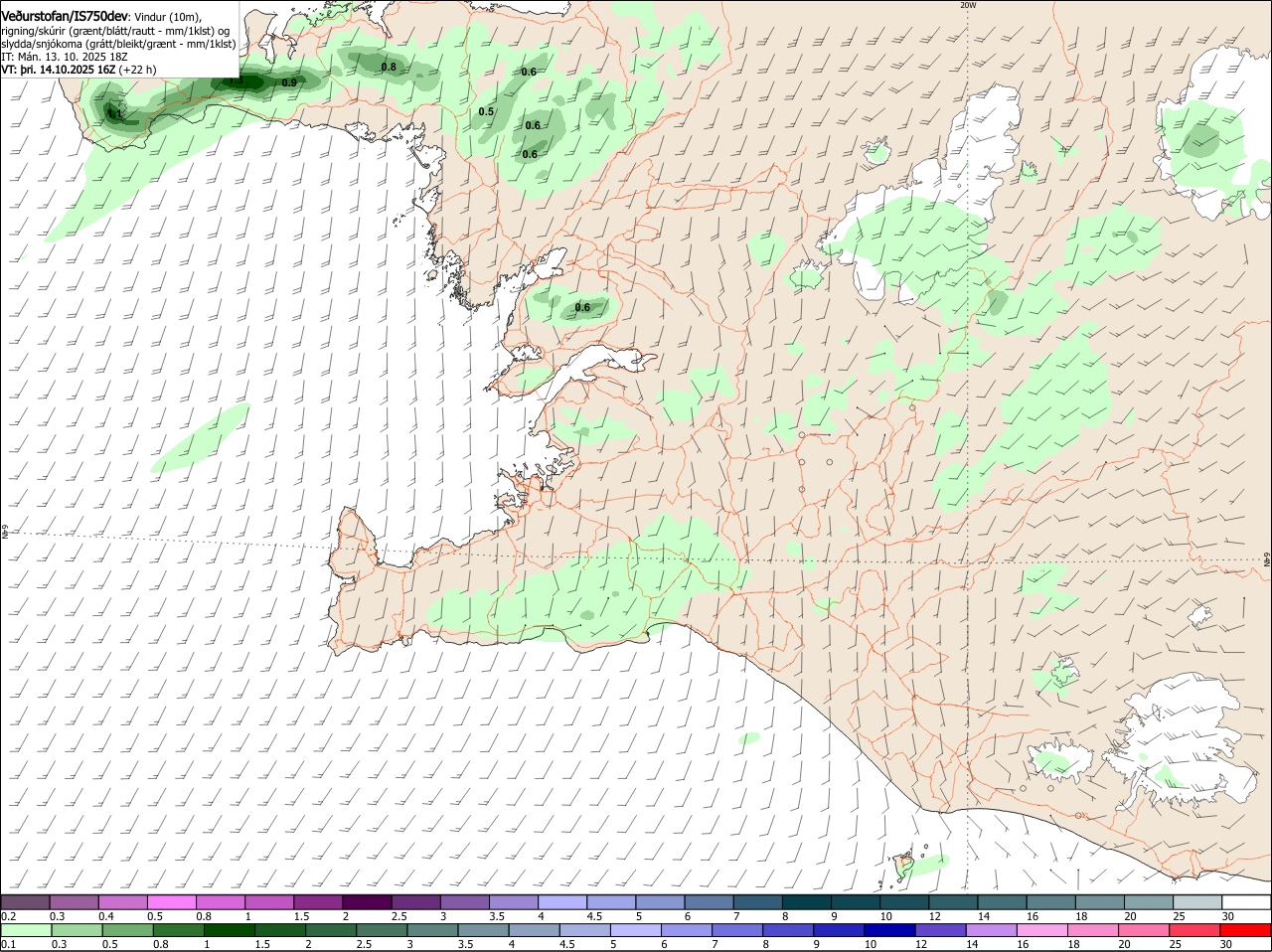Select the dark purple 2–2.5 swatch in upper legend
The width and height of the screenshot is (1272, 952).
tap(367, 901)
